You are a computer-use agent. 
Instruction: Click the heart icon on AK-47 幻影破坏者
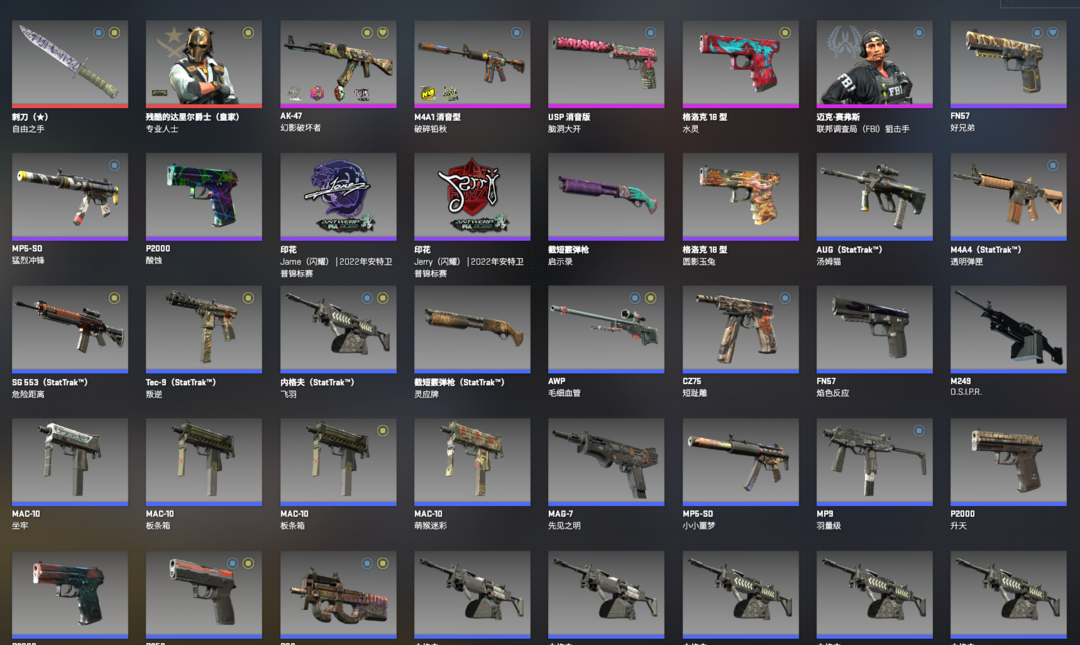(x=383, y=32)
